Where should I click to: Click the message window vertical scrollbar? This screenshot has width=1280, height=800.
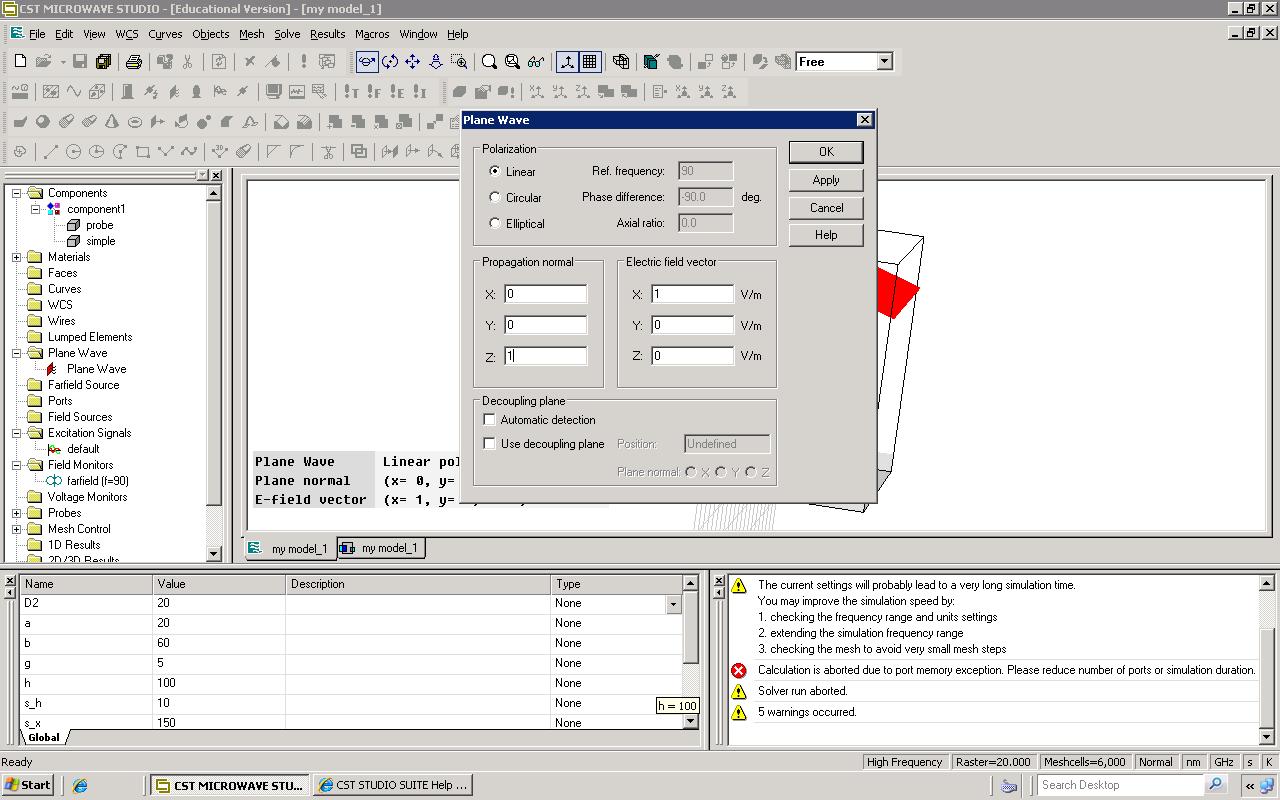coord(1266,660)
